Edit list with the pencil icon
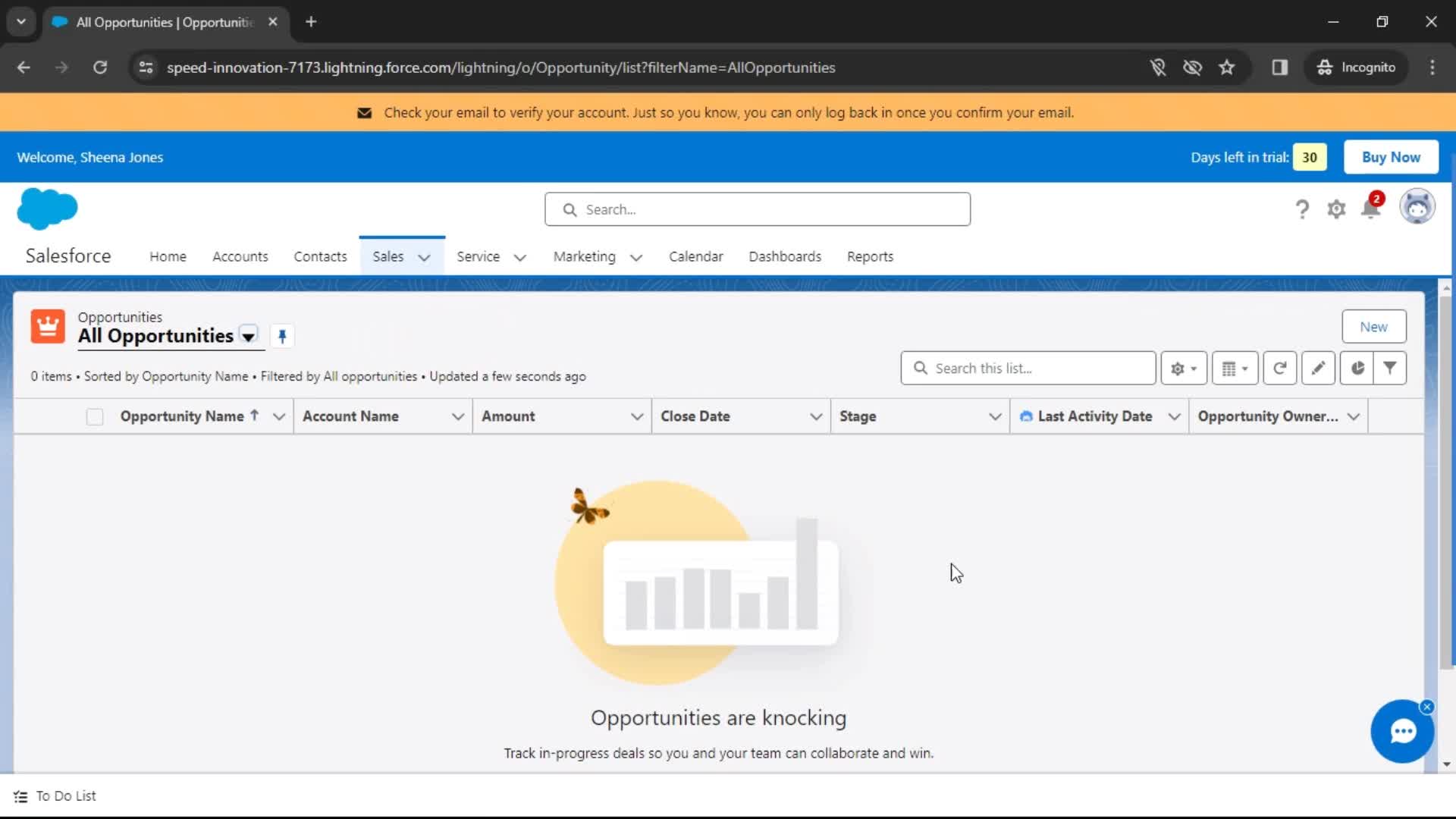1456x819 pixels. point(1318,368)
